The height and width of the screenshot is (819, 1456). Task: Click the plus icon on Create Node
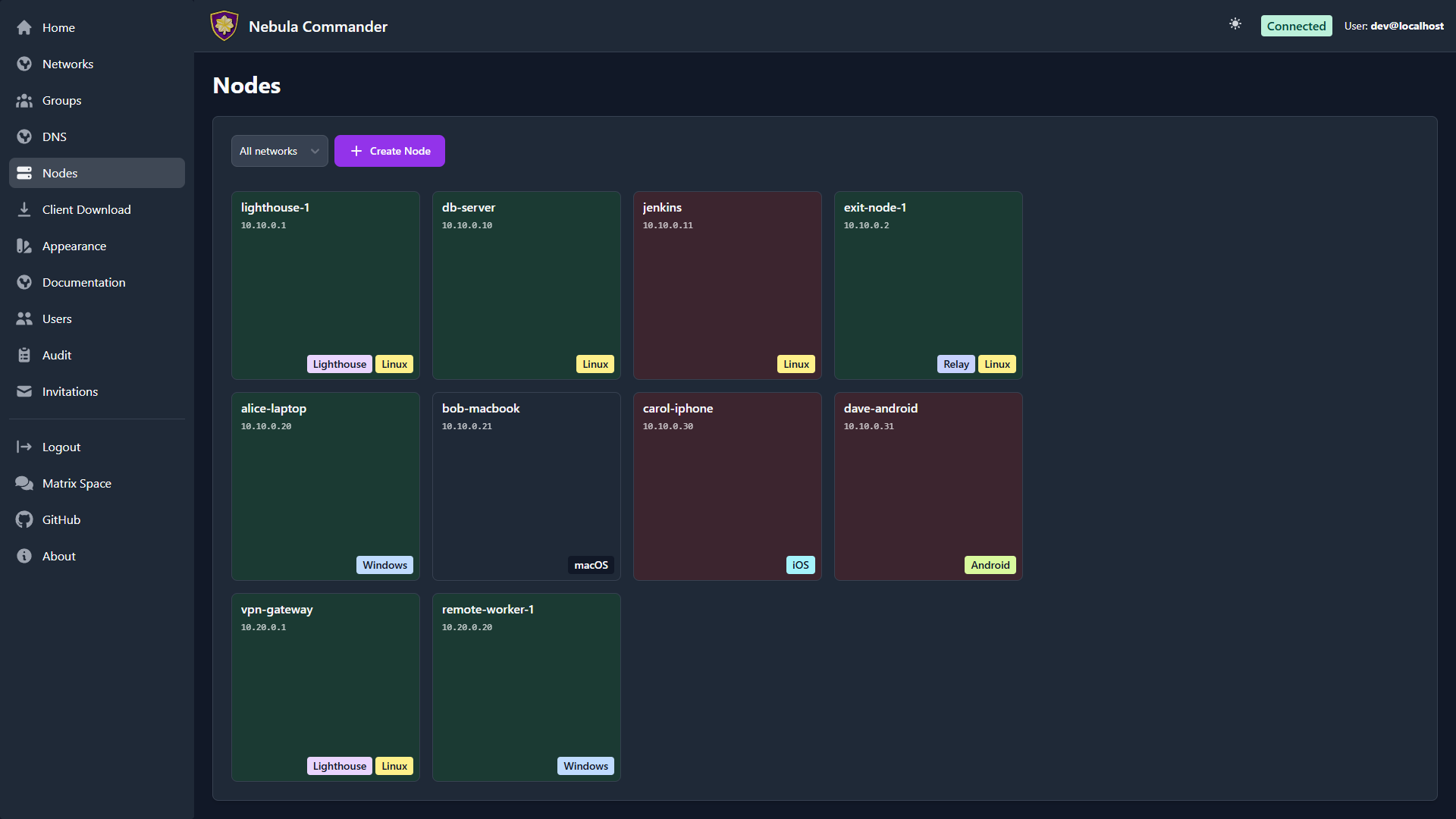pyautogui.click(x=356, y=151)
